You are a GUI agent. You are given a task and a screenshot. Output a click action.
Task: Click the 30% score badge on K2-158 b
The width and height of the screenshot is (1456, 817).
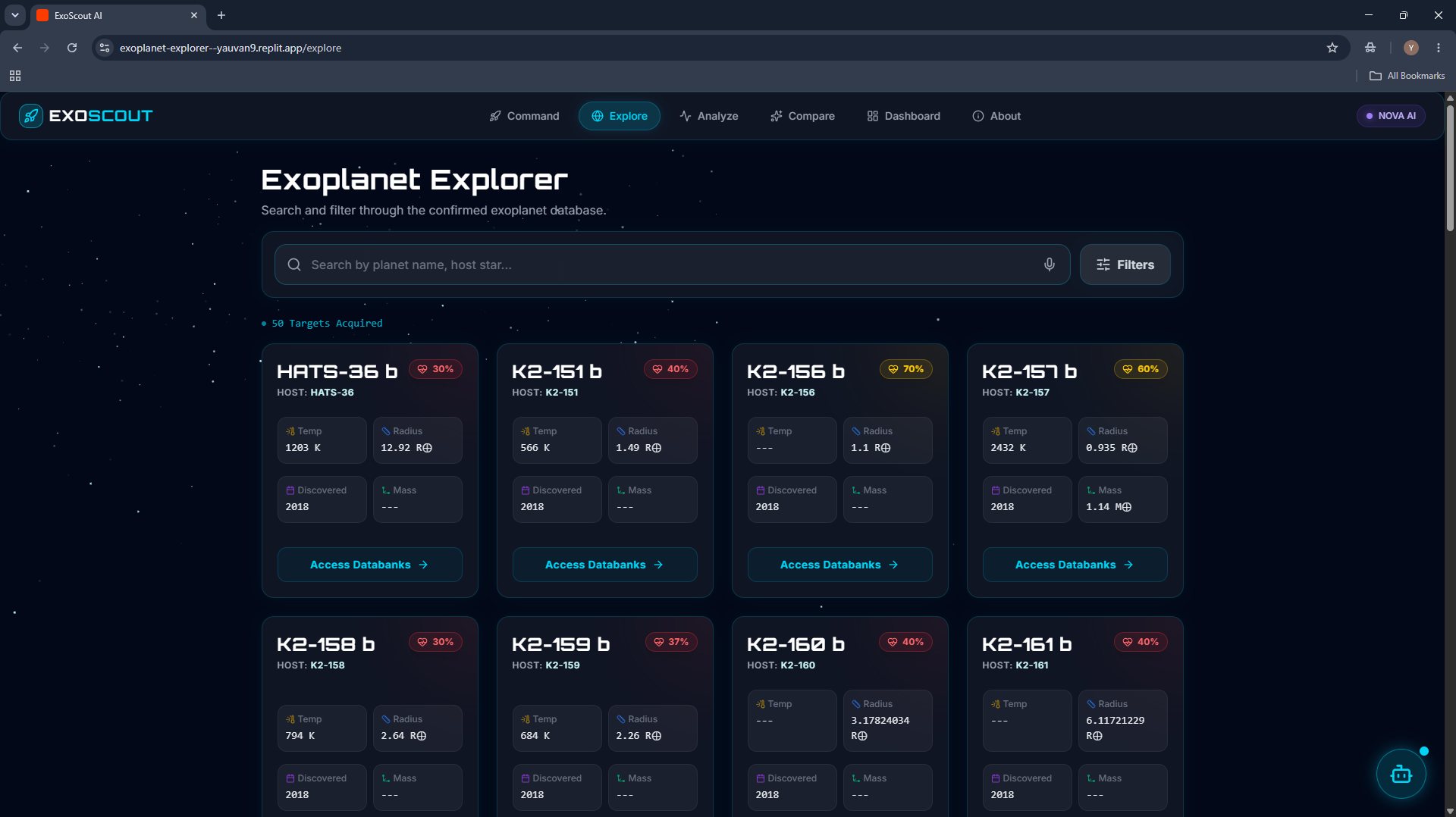(x=435, y=642)
